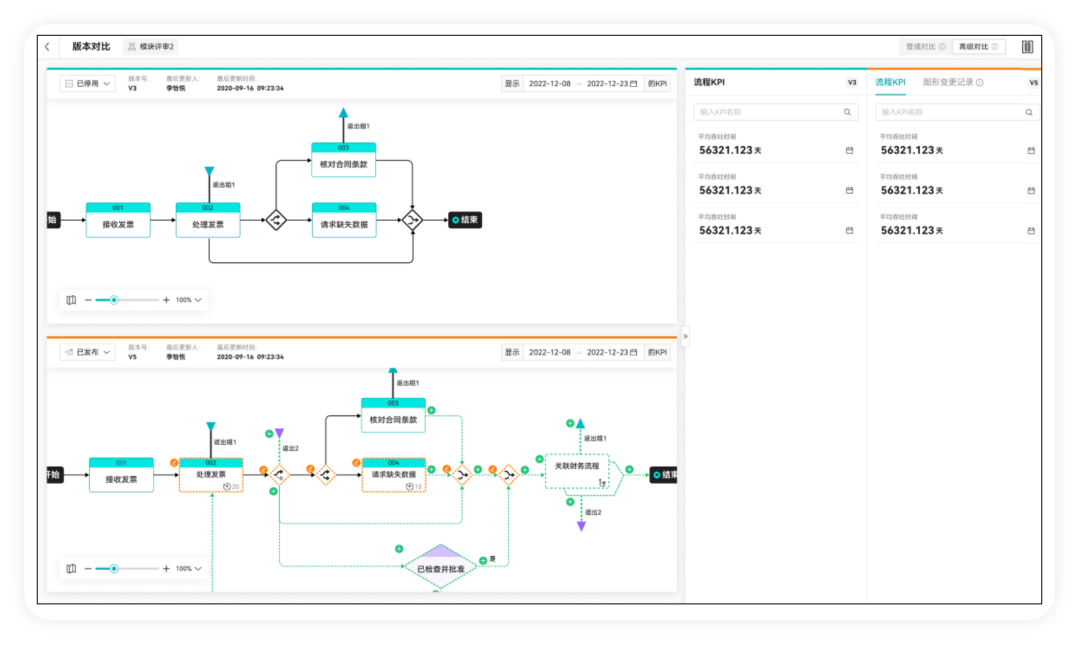Viewport: 1080px width, 645px height.
Task: Open the 100% zoom dropdown in the V5 canvas
Action: (189, 569)
